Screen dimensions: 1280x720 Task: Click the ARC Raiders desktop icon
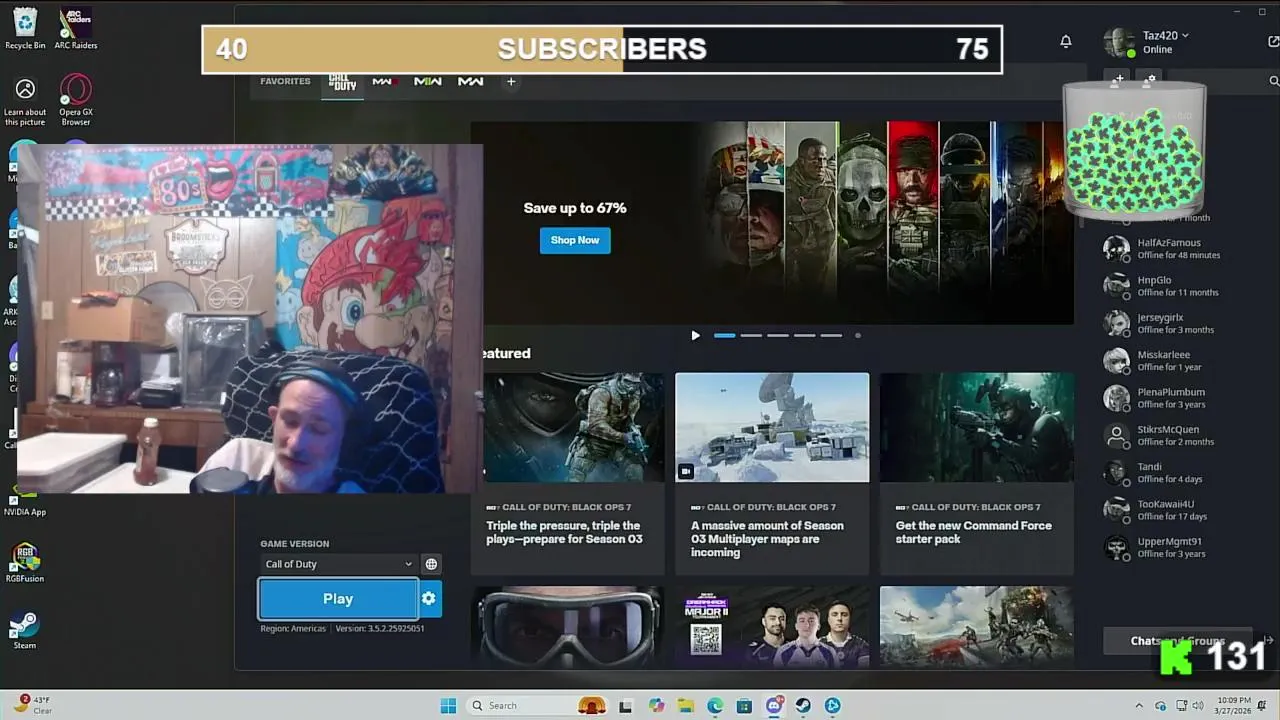pyautogui.click(x=76, y=28)
